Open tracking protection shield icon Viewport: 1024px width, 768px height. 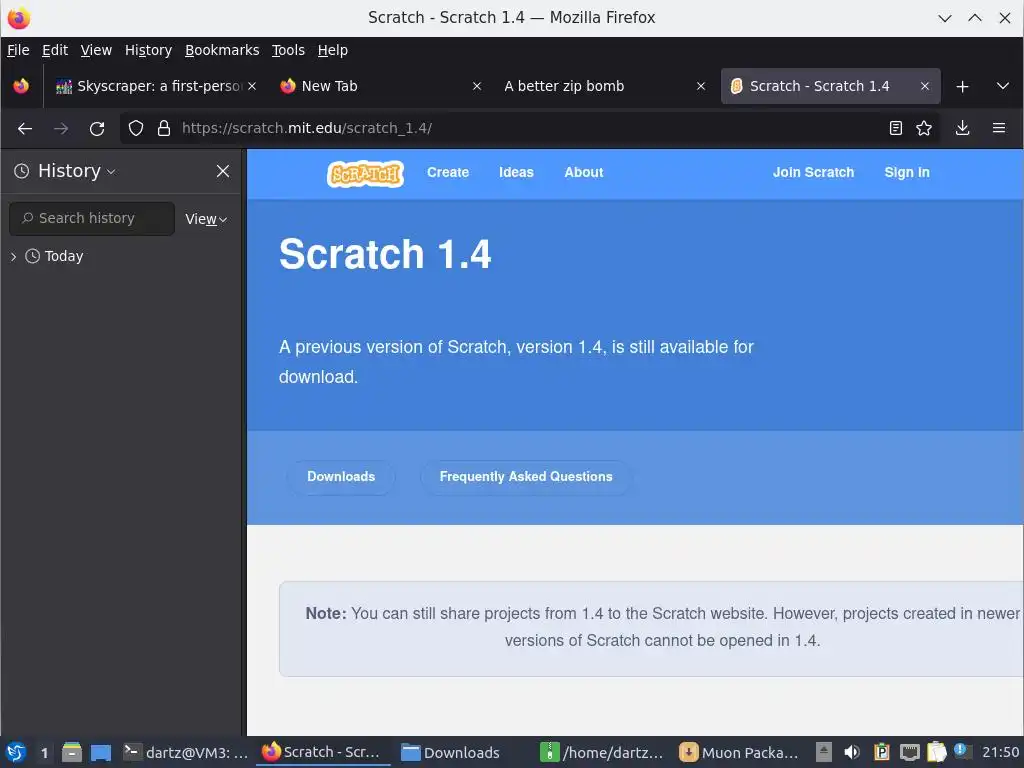point(136,129)
